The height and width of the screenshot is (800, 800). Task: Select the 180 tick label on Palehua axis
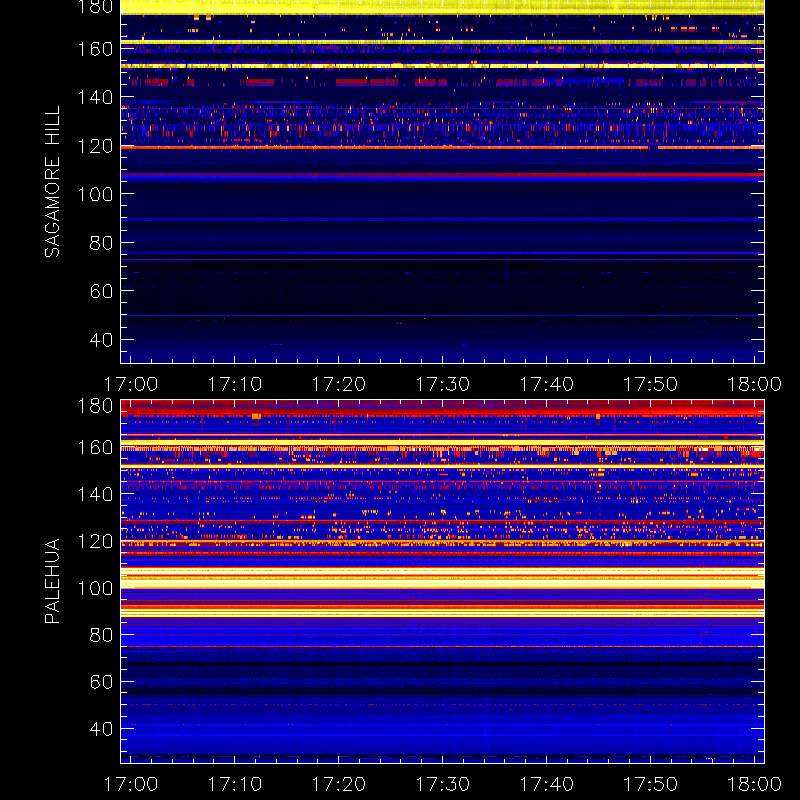pos(95,406)
